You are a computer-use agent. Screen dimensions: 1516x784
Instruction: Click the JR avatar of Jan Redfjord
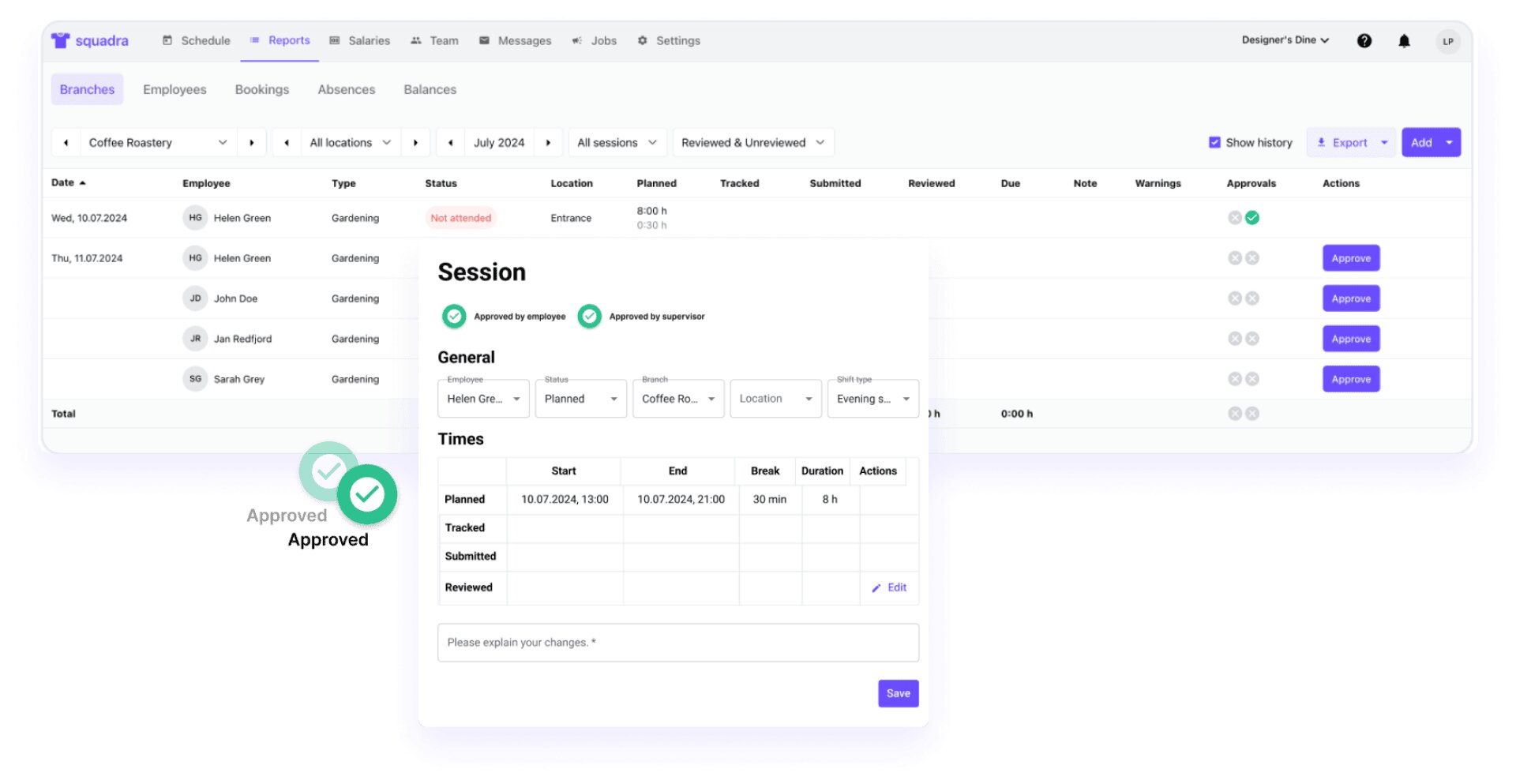[x=195, y=339]
